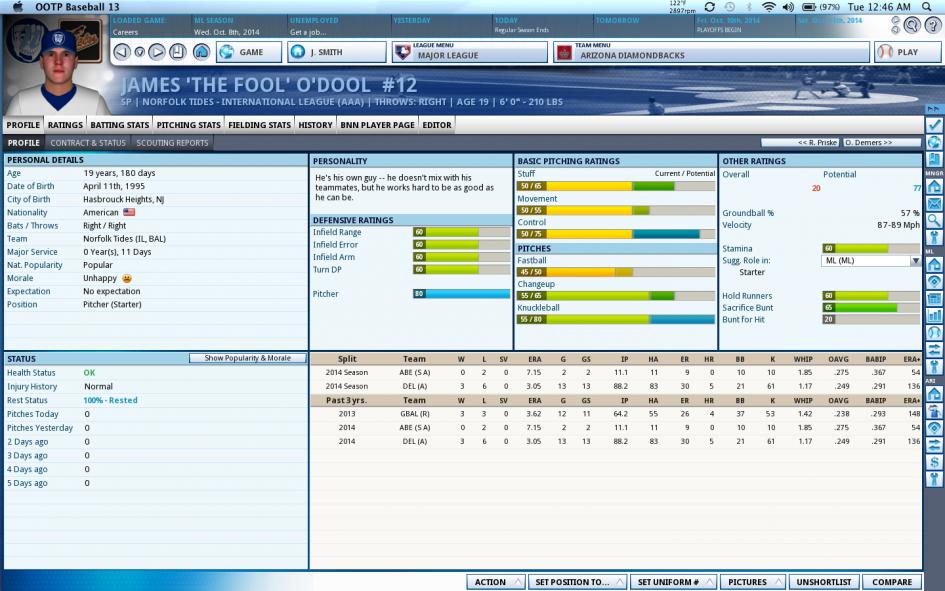This screenshot has width=945, height=591.
Task: Open the ARI team home icon
Action: click(x=934, y=394)
